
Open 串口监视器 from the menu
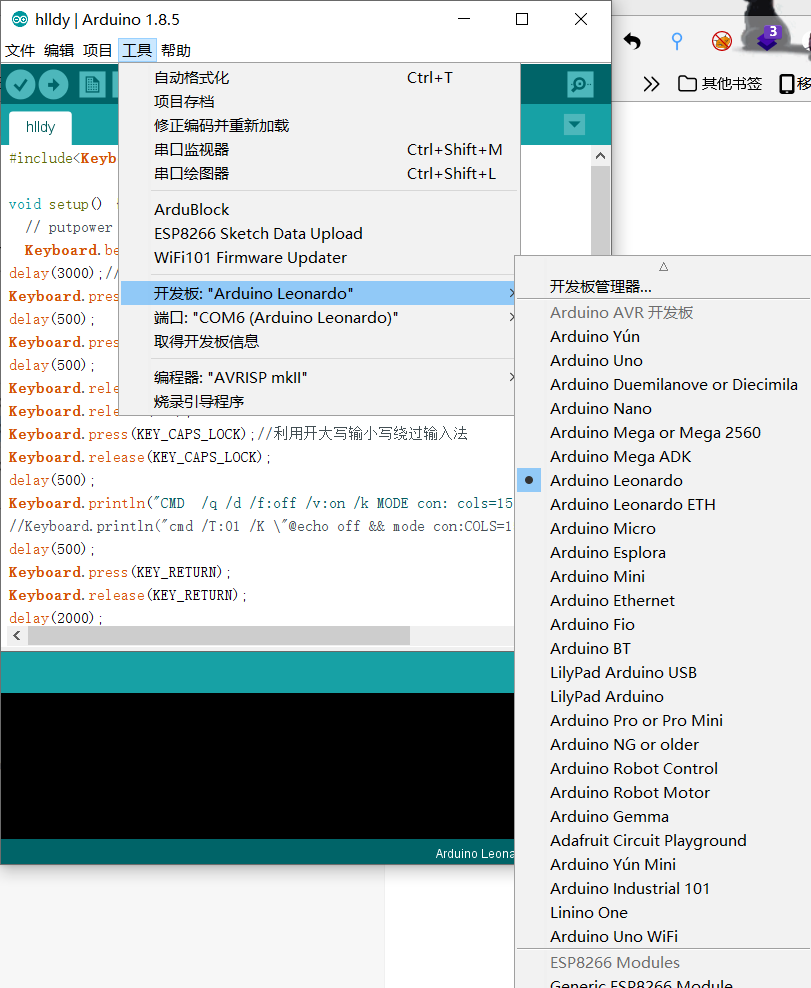pyautogui.click(x=319, y=149)
